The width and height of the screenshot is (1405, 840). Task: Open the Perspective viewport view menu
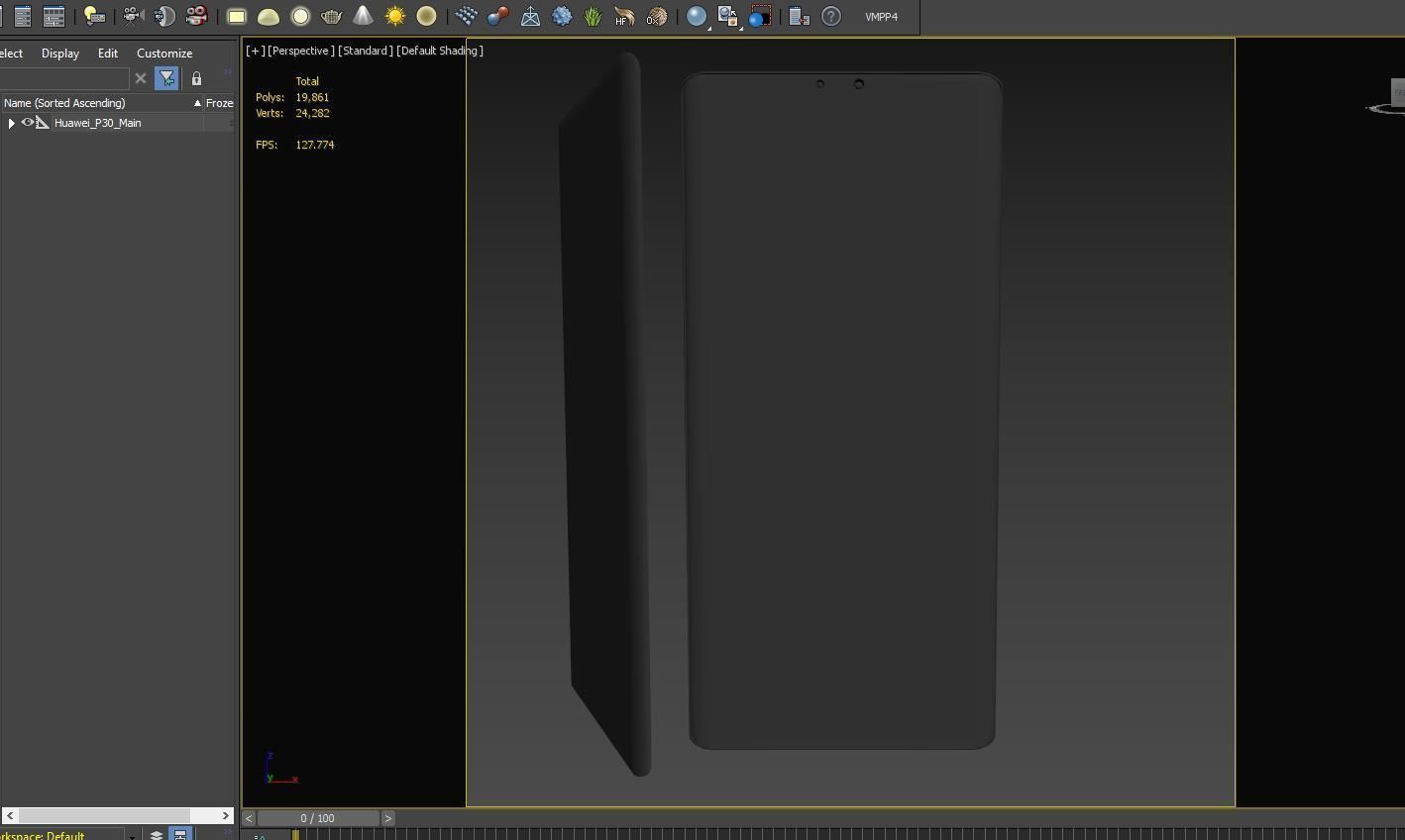click(301, 51)
